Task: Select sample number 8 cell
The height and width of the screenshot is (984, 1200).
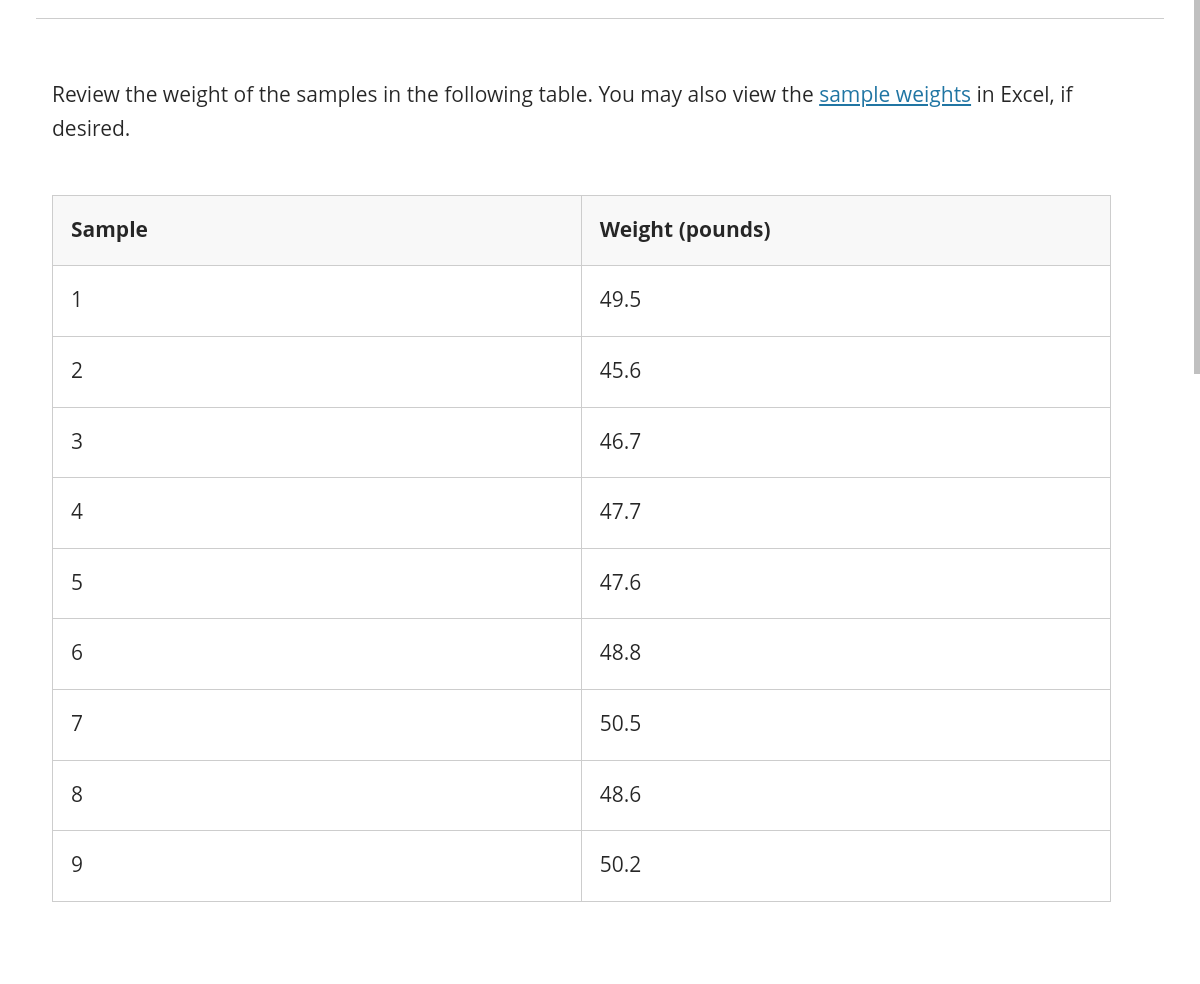Action: [x=317, y=795]
